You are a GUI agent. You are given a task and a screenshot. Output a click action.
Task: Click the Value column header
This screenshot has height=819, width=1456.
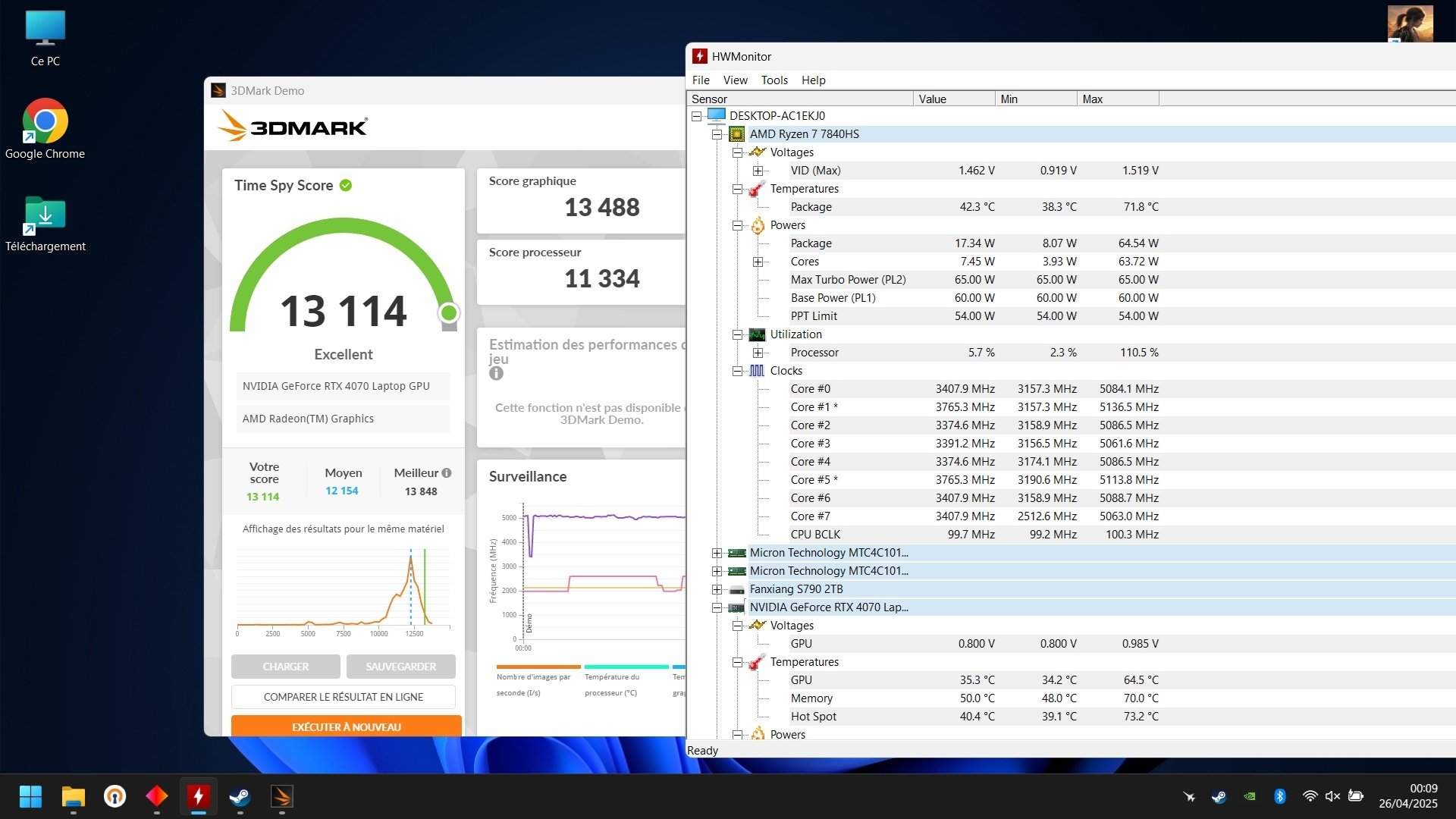click(954, 99)
